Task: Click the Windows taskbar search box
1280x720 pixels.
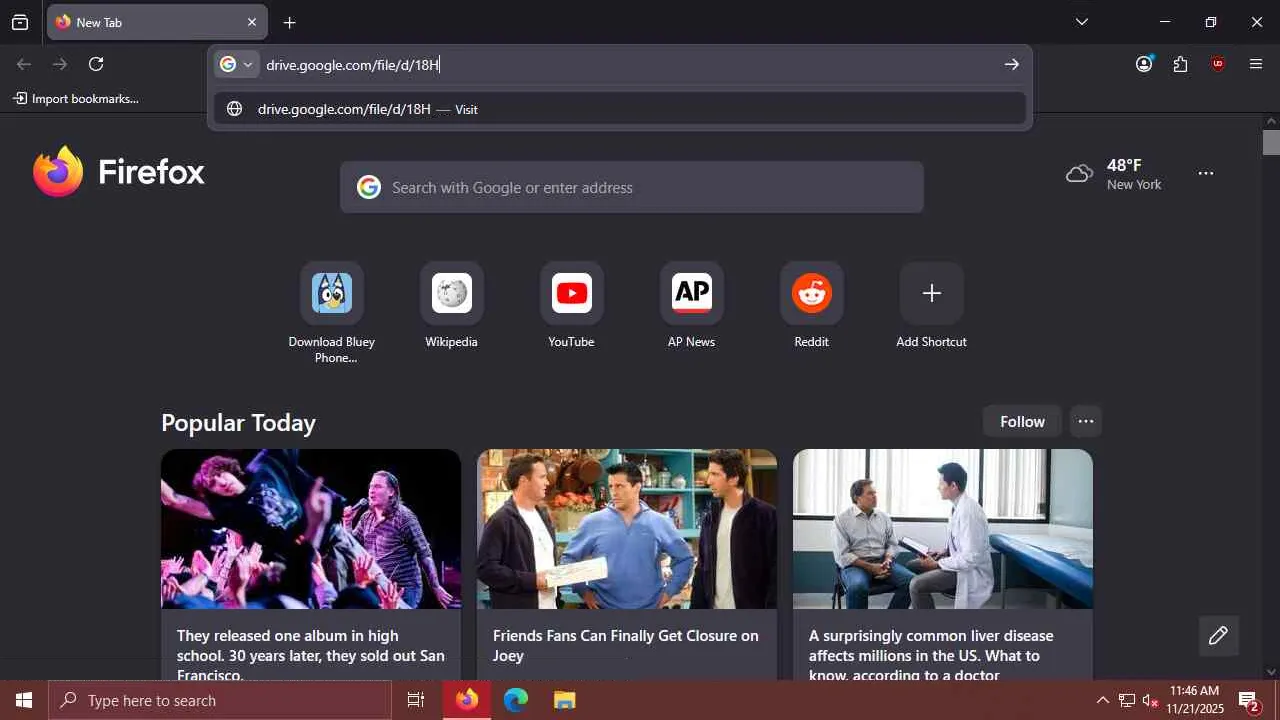Action: coord(220,700)
